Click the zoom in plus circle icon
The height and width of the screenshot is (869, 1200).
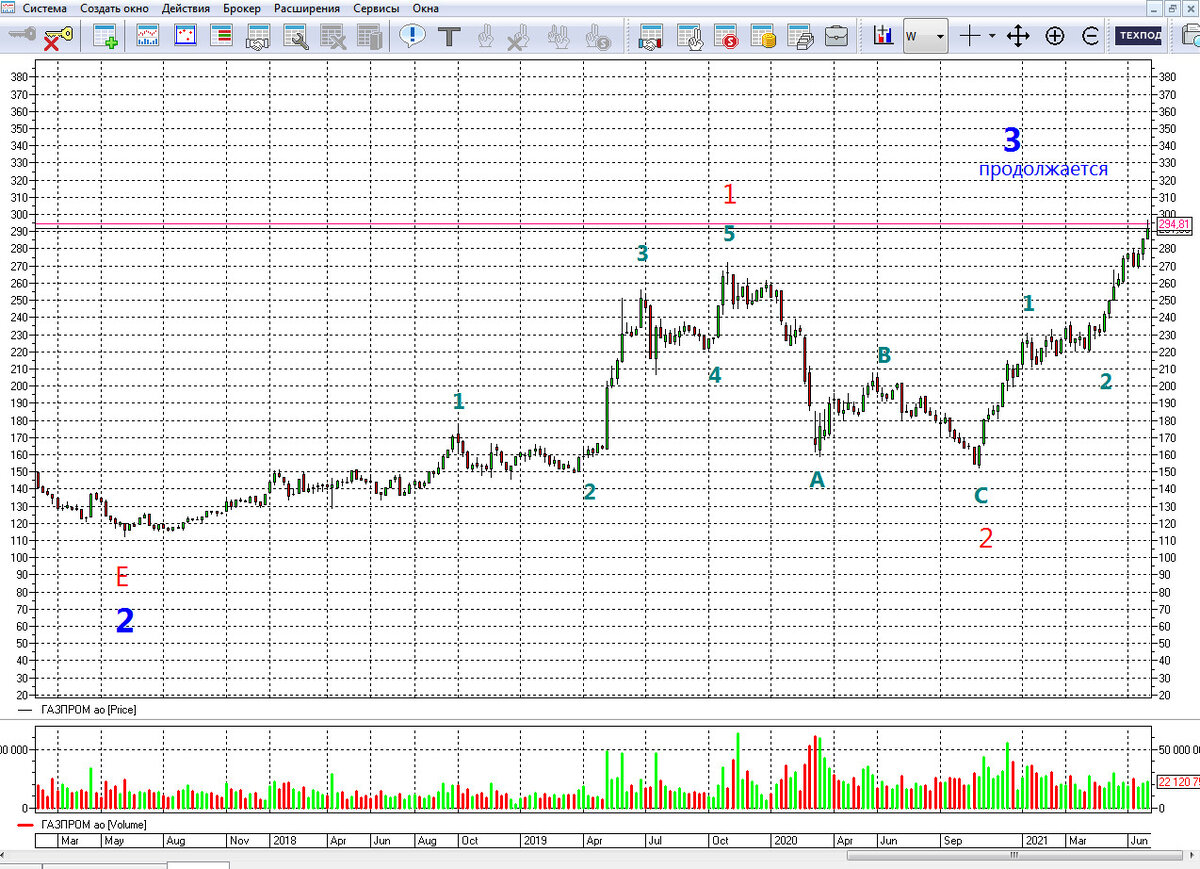pyautogui.click(x=1054, y=37)
